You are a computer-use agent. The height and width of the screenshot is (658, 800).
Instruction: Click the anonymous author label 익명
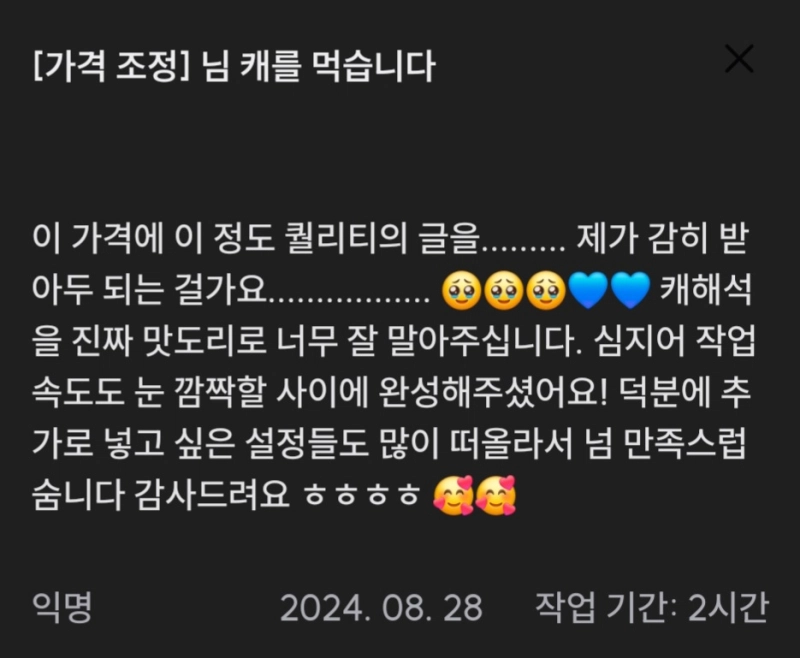[62, 608]
